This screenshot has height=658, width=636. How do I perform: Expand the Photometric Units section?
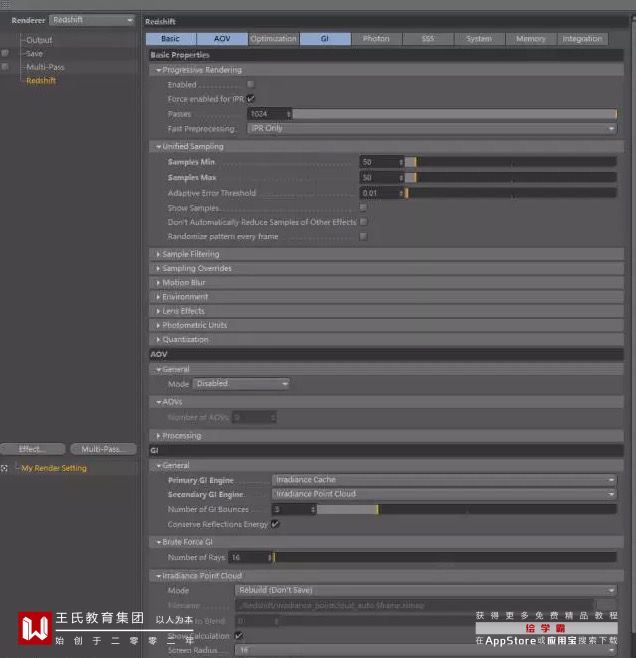(386, 326)
